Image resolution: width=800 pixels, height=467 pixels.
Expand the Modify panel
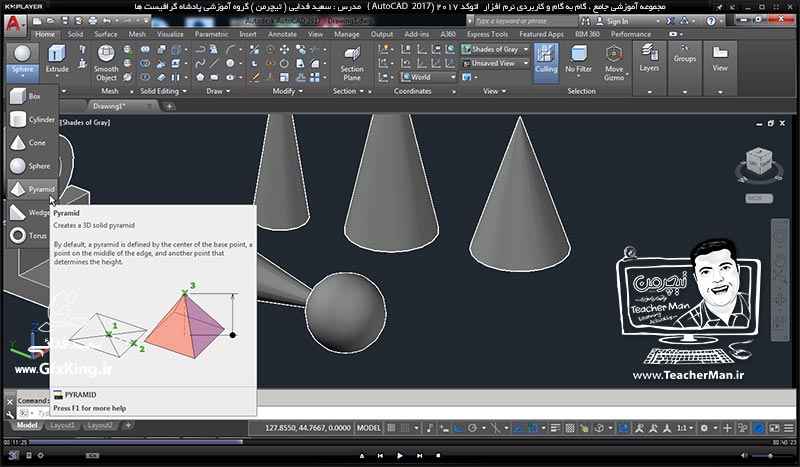point(288,91)
